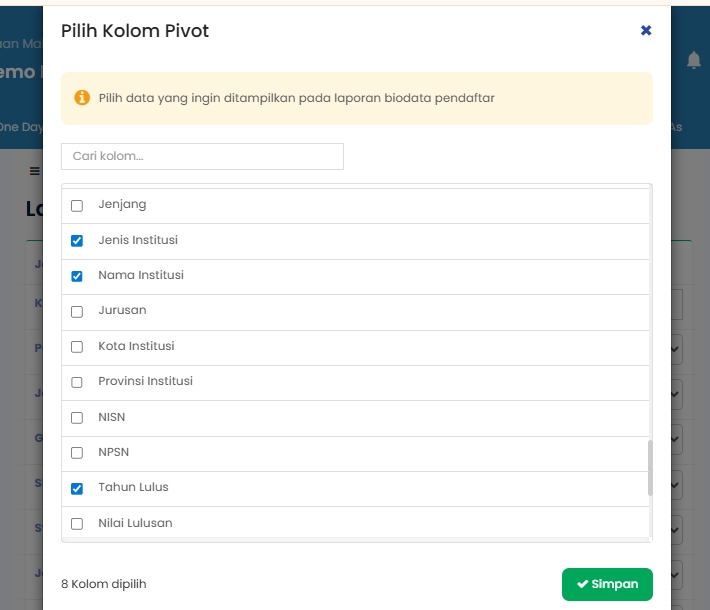Image resolution: width=710 pixels, height=610 pixels.
Task: Uncheck the Jenis Institusi checkbox
Action: [77, 241]
